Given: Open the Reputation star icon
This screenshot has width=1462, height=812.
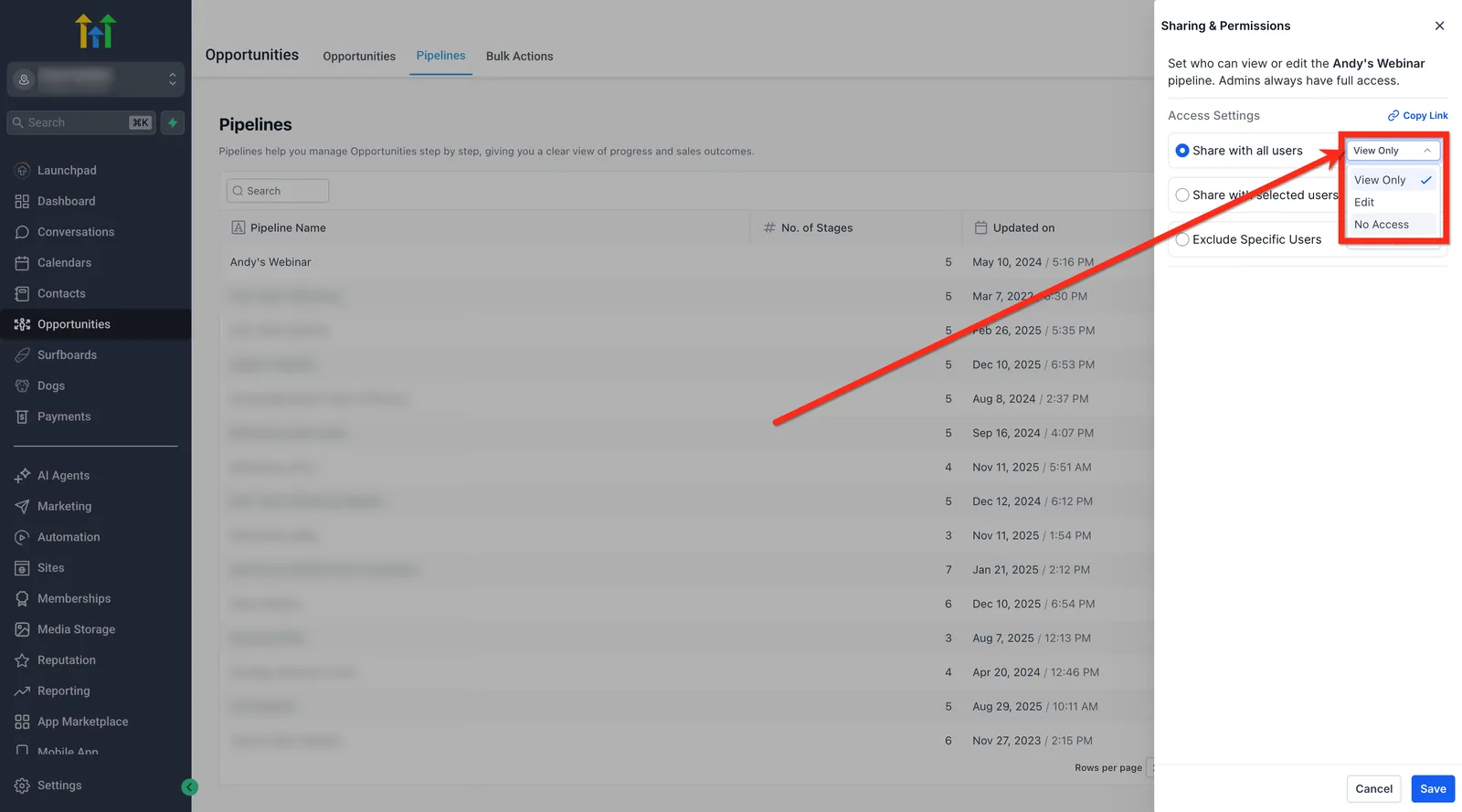Looking at the screenshot, I should point(22,660).
